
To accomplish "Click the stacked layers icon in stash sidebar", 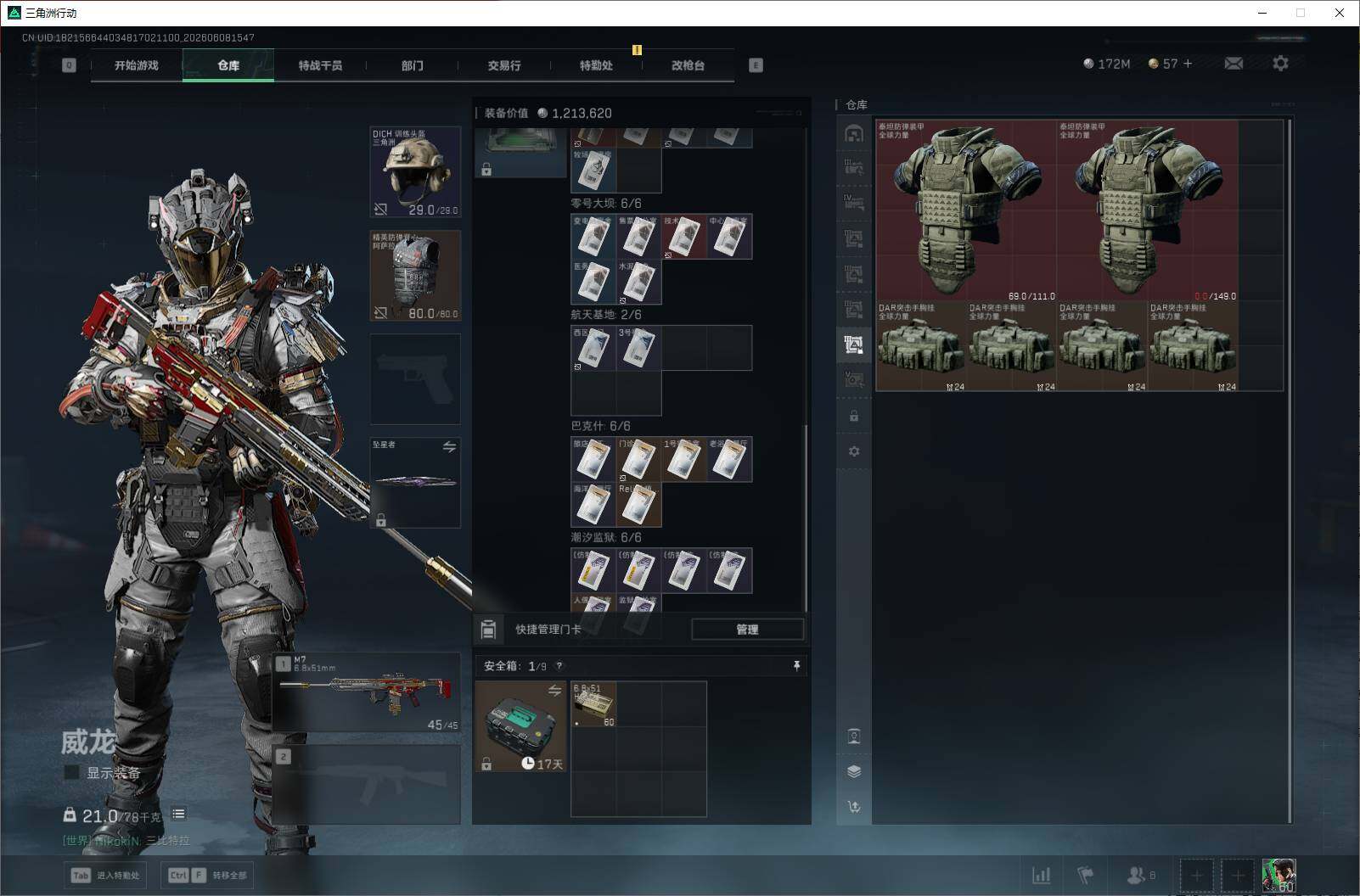I will pyautogui.click(x=854, y=771).
